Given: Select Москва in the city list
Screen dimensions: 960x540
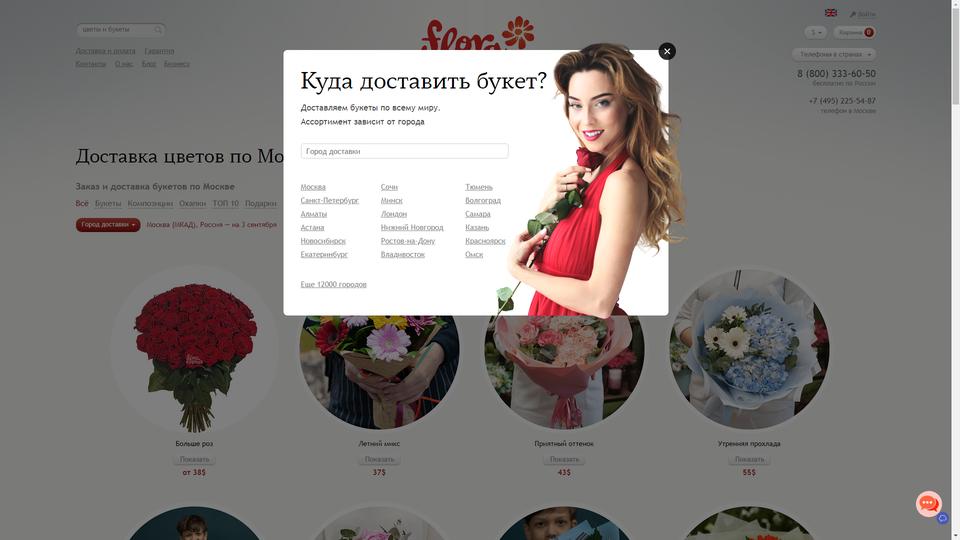Looking at the screenshot, I should 313,187.
